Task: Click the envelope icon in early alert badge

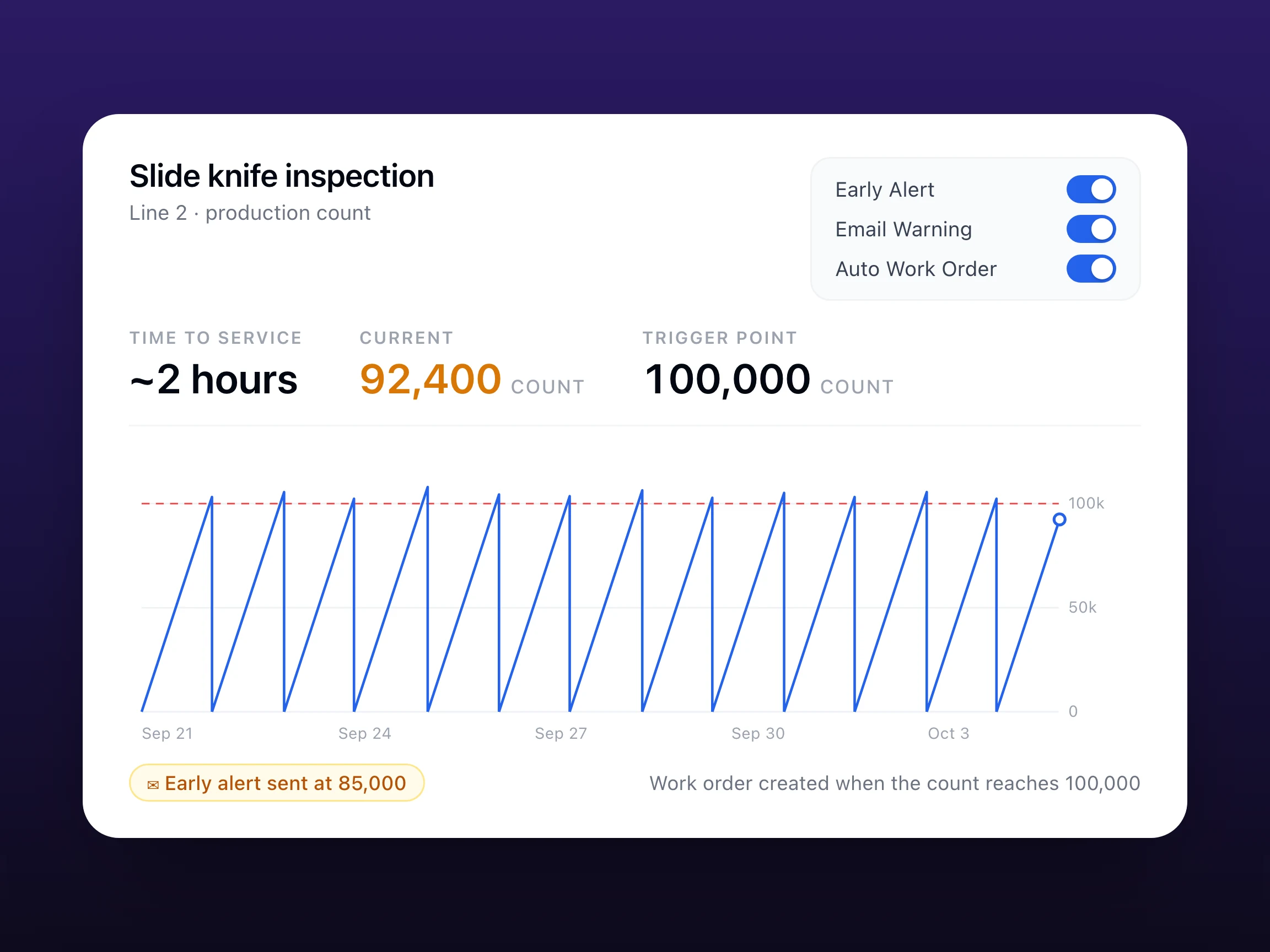Action: coord(153,785)
